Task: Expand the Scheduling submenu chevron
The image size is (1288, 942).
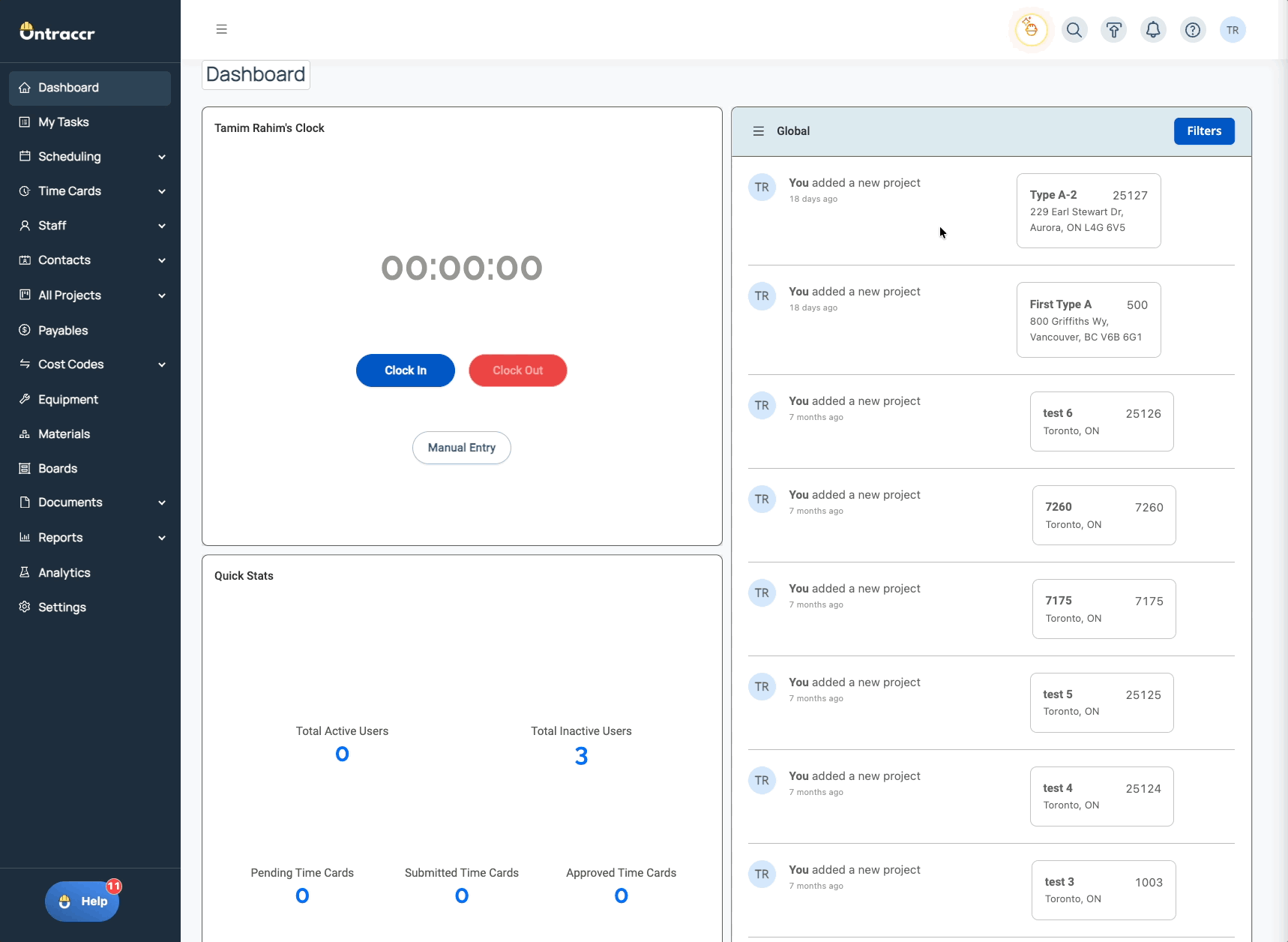Action: click(x=162, y=157)
